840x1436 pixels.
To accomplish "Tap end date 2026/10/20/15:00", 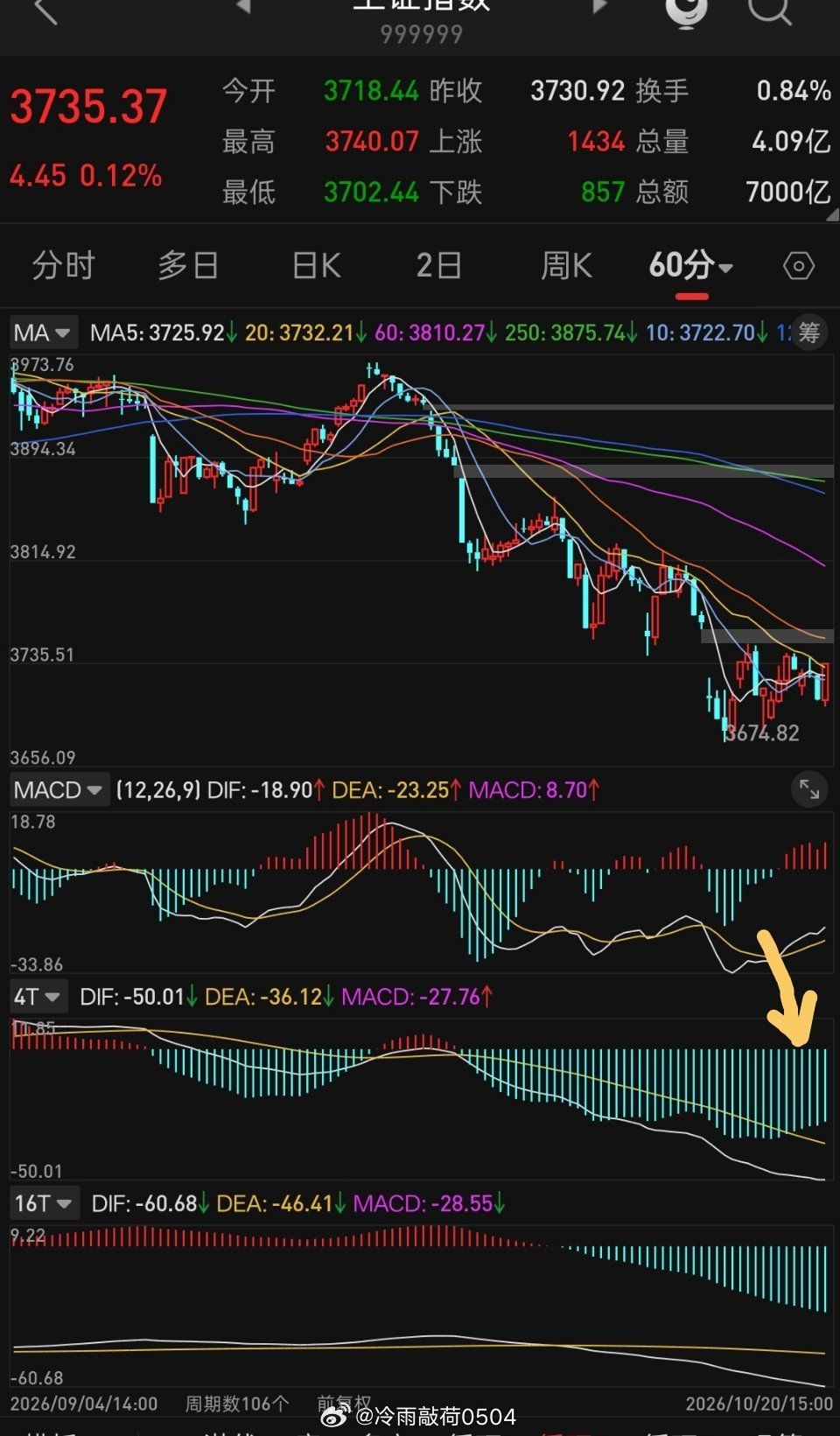I will (759, 1404).
